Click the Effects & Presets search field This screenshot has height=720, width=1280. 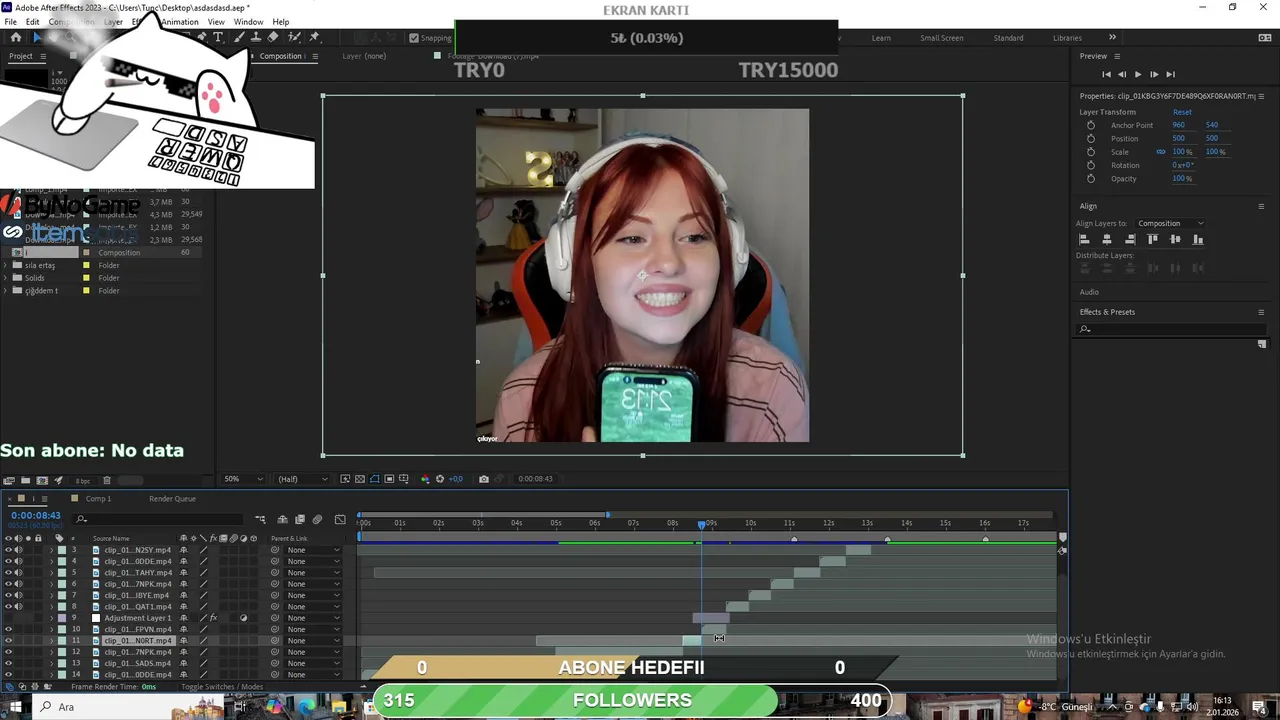click(1170, 329)
